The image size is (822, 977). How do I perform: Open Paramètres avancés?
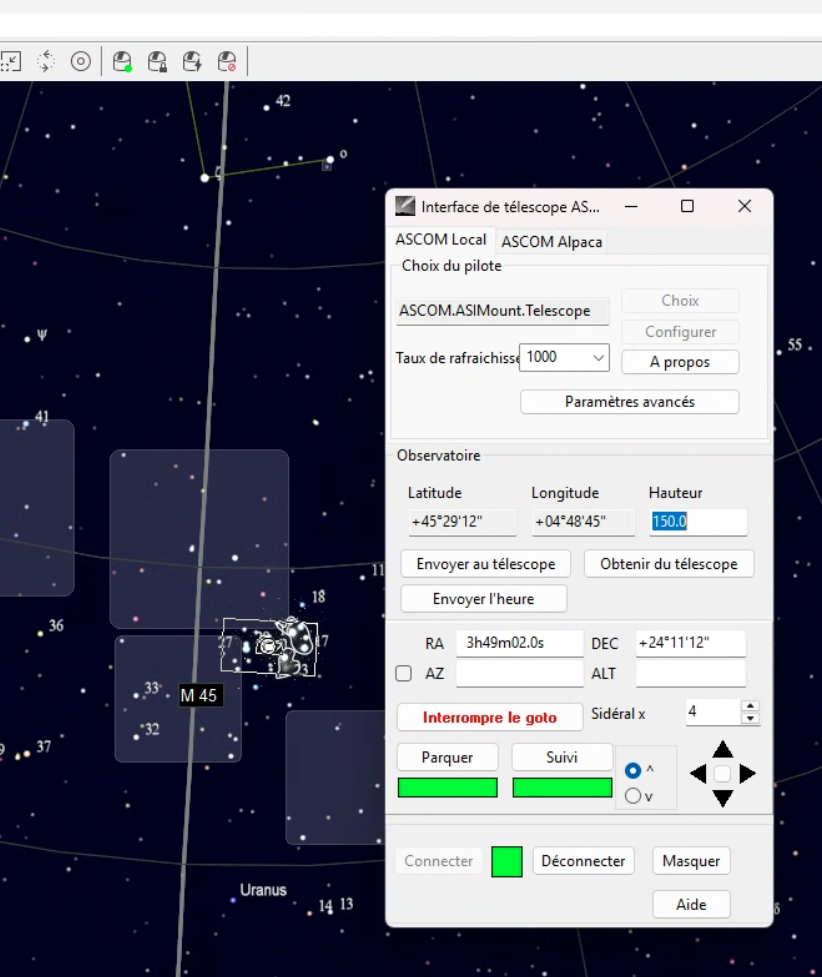tap(629, 402)
